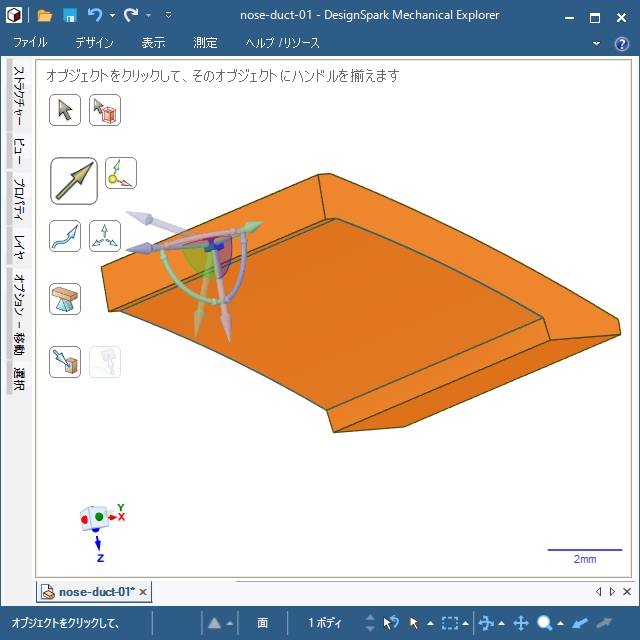Click the support/fulcrum tool guide icon

click(x=65, y=298)
